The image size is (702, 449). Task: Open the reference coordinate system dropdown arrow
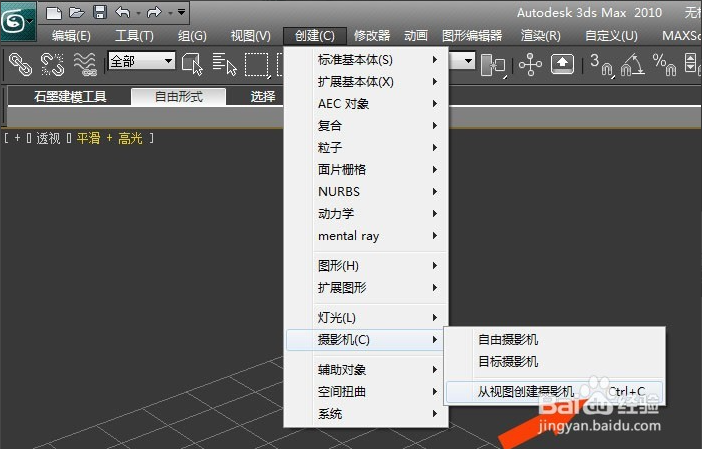click(x=468, y=60)
